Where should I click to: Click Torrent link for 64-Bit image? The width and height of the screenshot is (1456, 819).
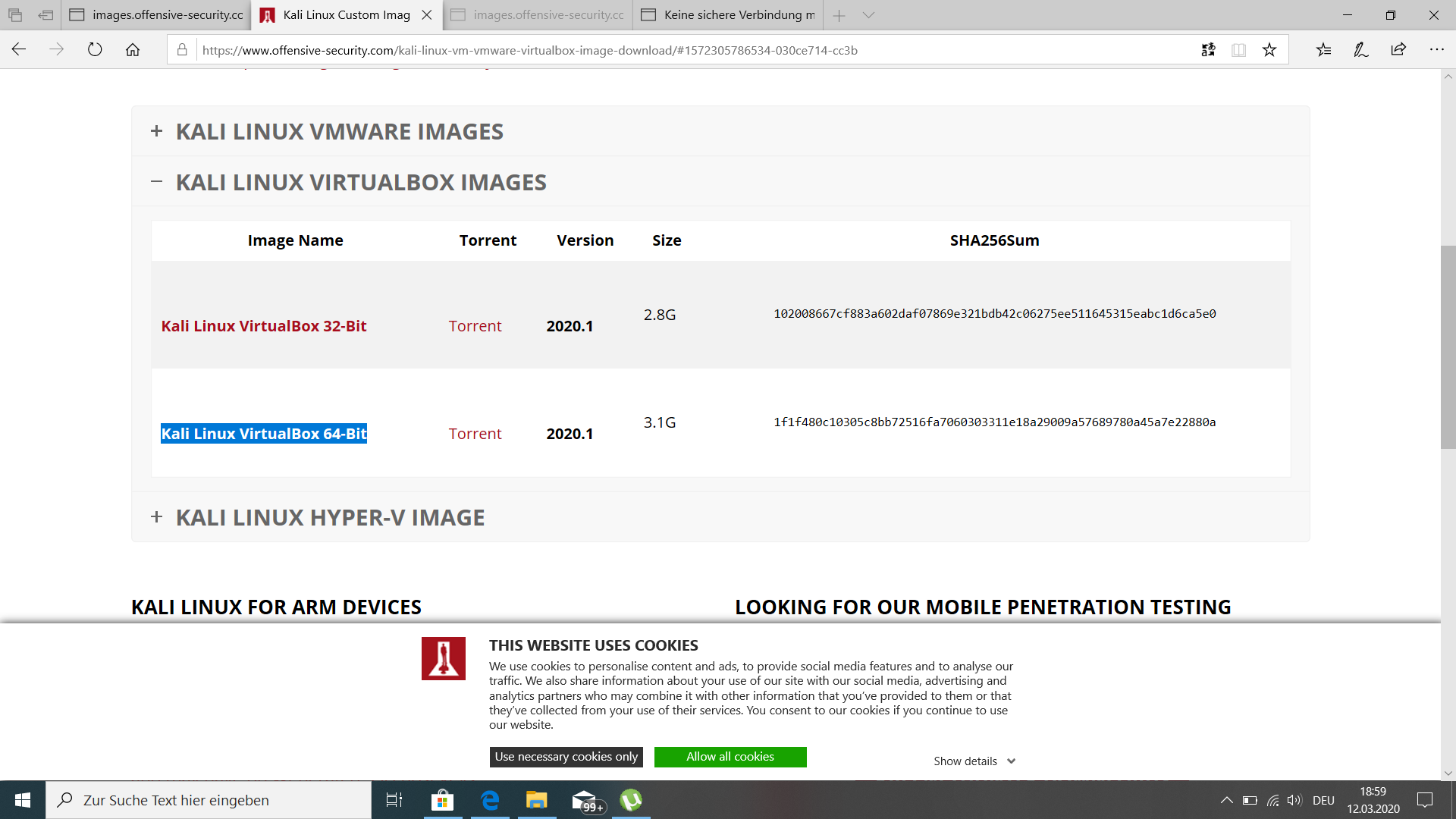(x=475, y=434)
